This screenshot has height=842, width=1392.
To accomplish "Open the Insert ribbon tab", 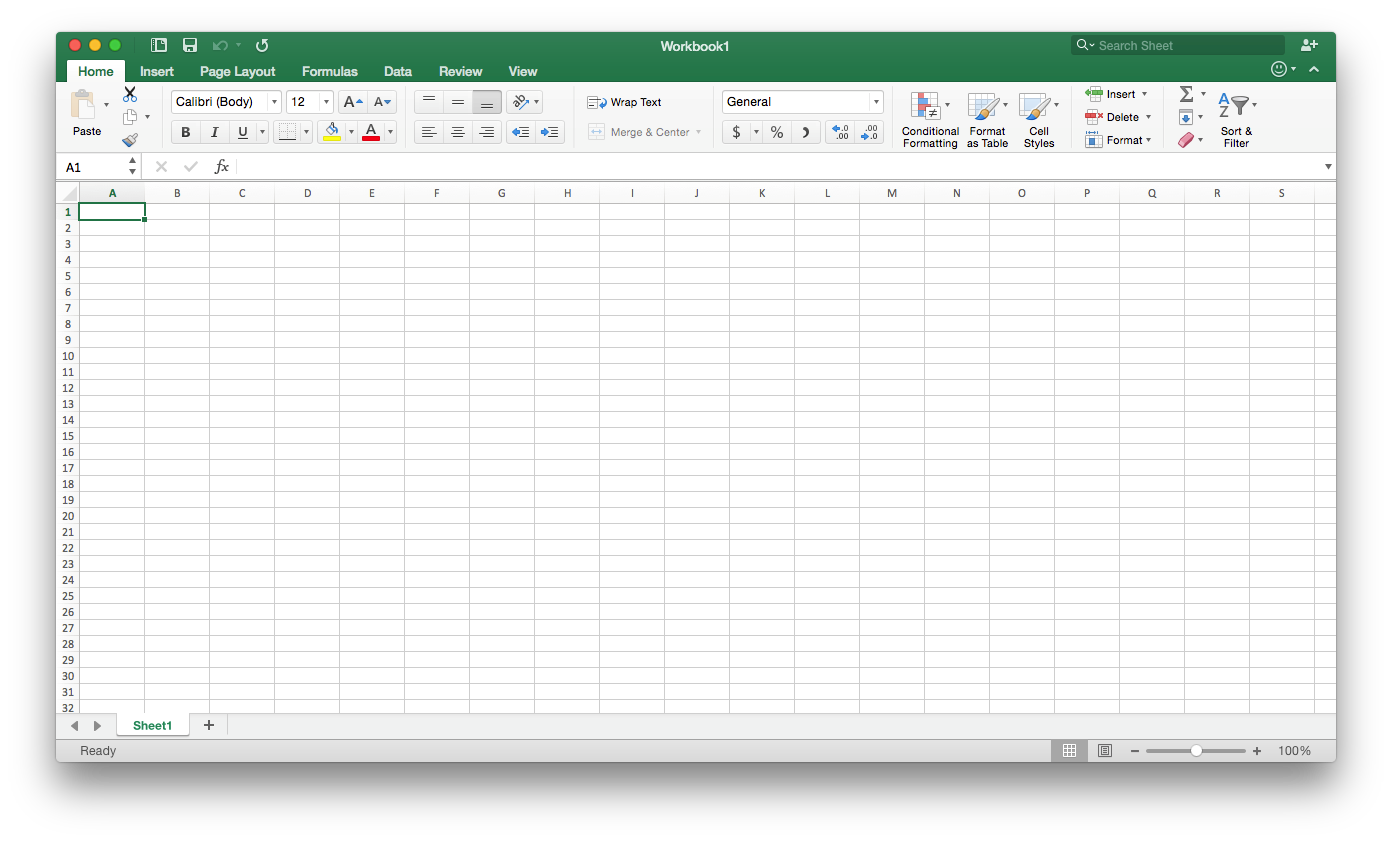I will 157,71.
